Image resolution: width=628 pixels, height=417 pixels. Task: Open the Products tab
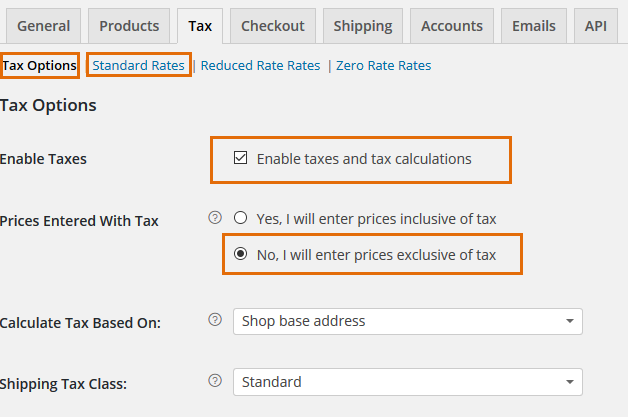pyautogui.click(x=129, y=26)
